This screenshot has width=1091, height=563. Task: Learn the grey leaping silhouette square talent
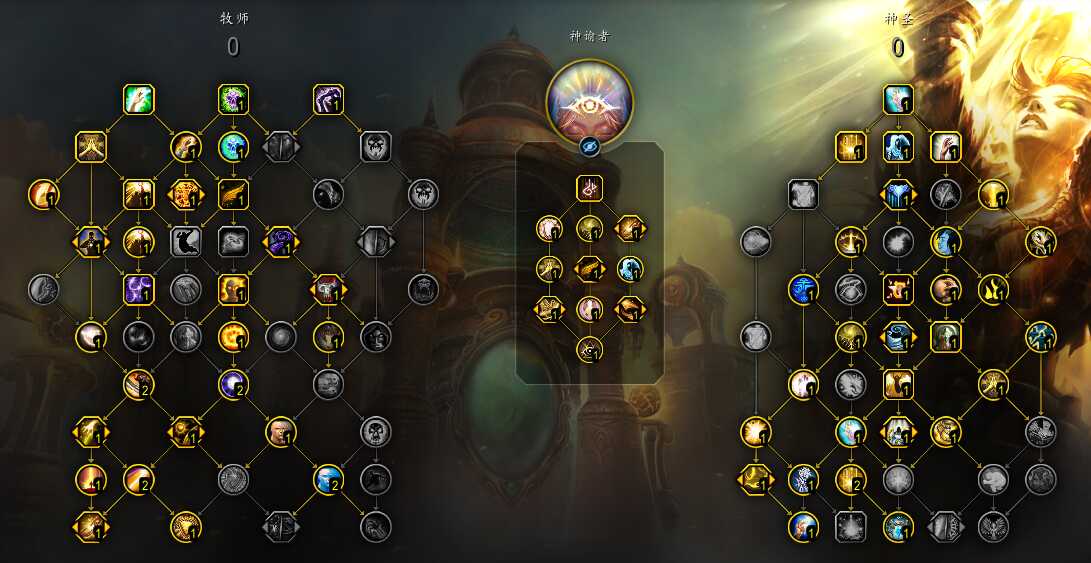tap(186, 241)
